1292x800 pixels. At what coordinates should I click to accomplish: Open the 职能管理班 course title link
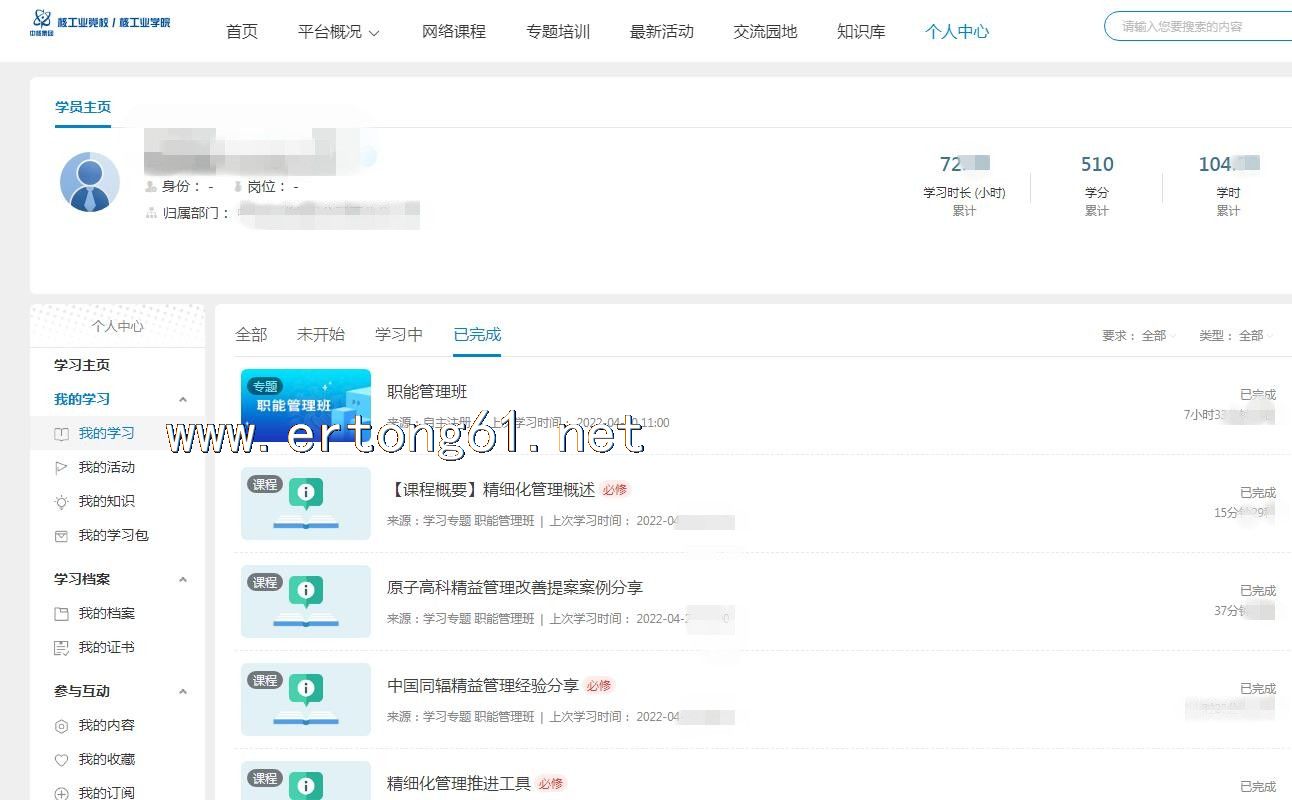[x=427, y=392]
